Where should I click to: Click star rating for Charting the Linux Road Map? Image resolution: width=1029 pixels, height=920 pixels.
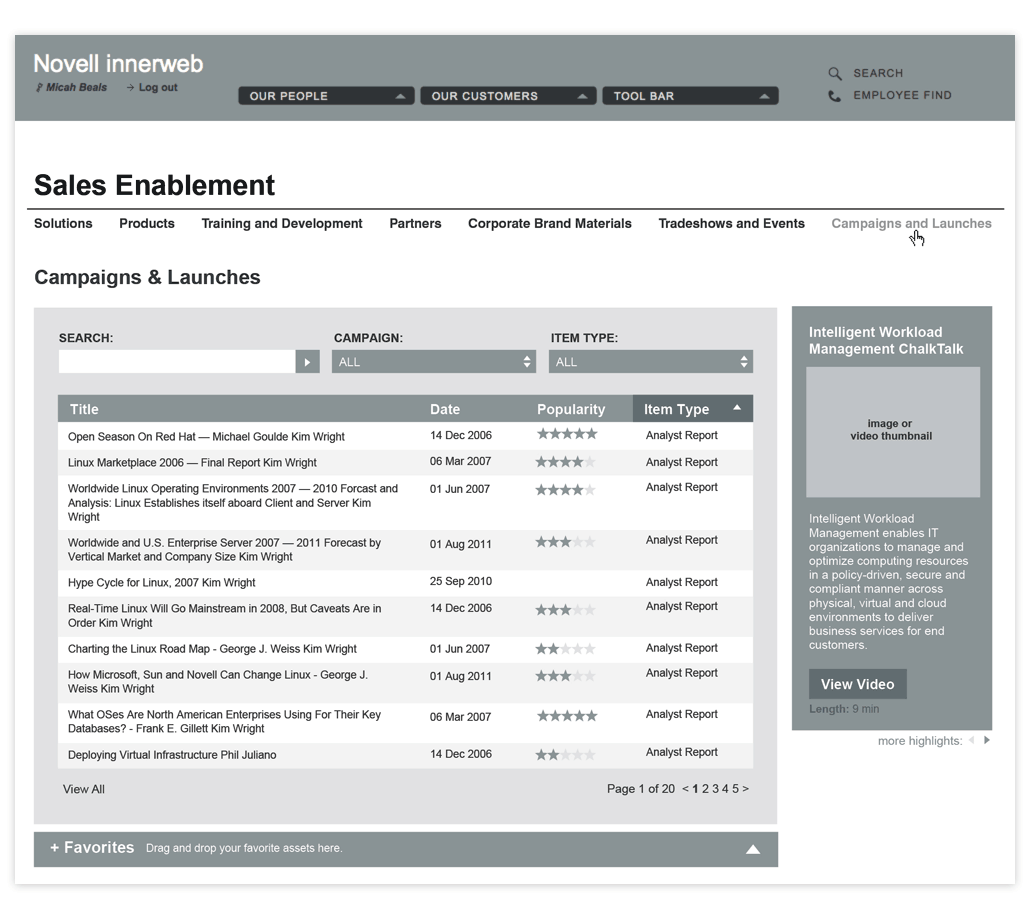pyautogui.click(x=566, y=649)
